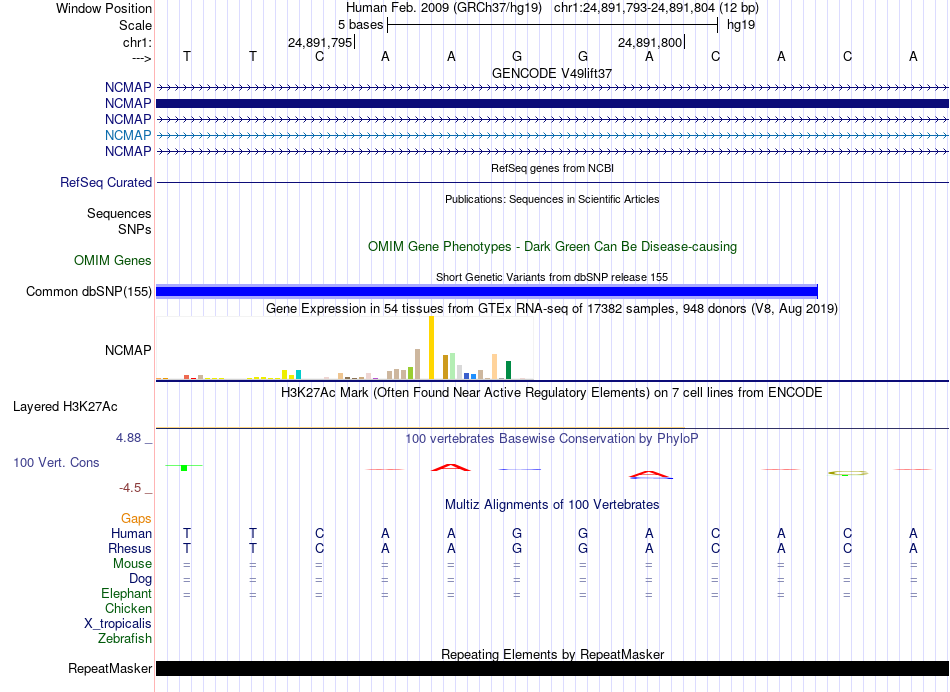Open the GENCODE V49lift37 track title
The width and height of the screenshot is (950, 692).
click(552, 73)
